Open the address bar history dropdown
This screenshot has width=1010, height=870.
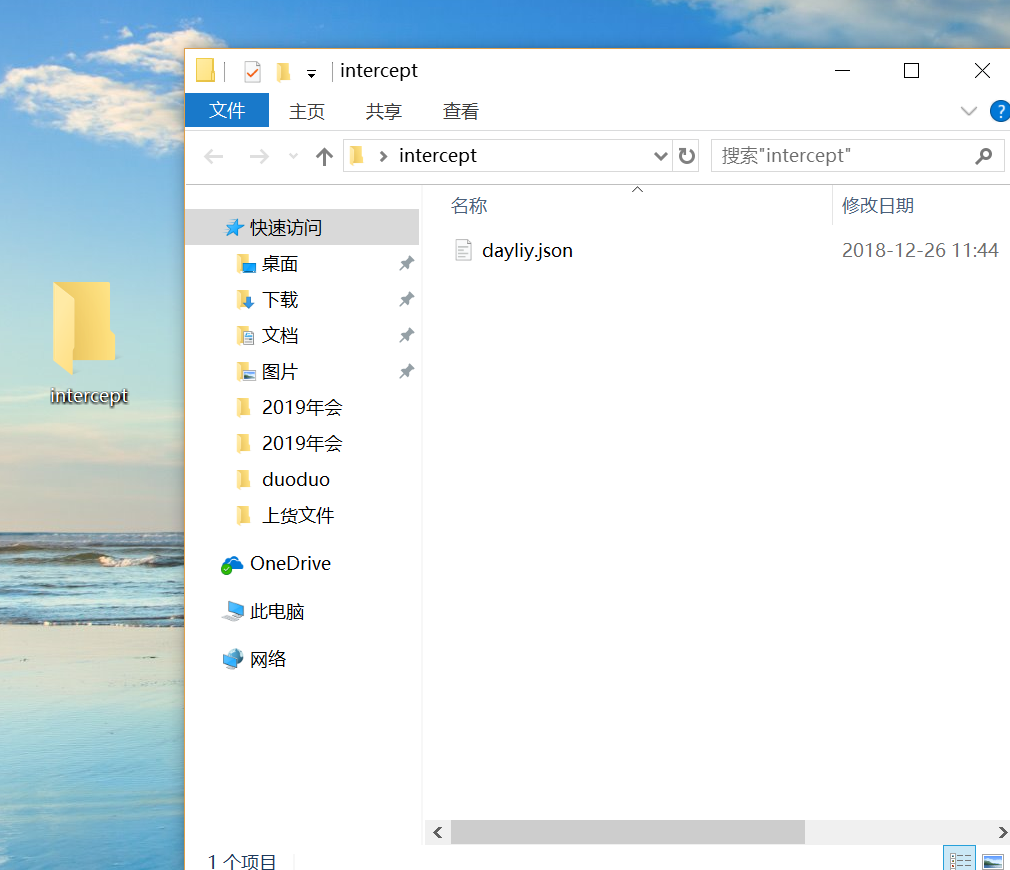(x=660, y=156)
